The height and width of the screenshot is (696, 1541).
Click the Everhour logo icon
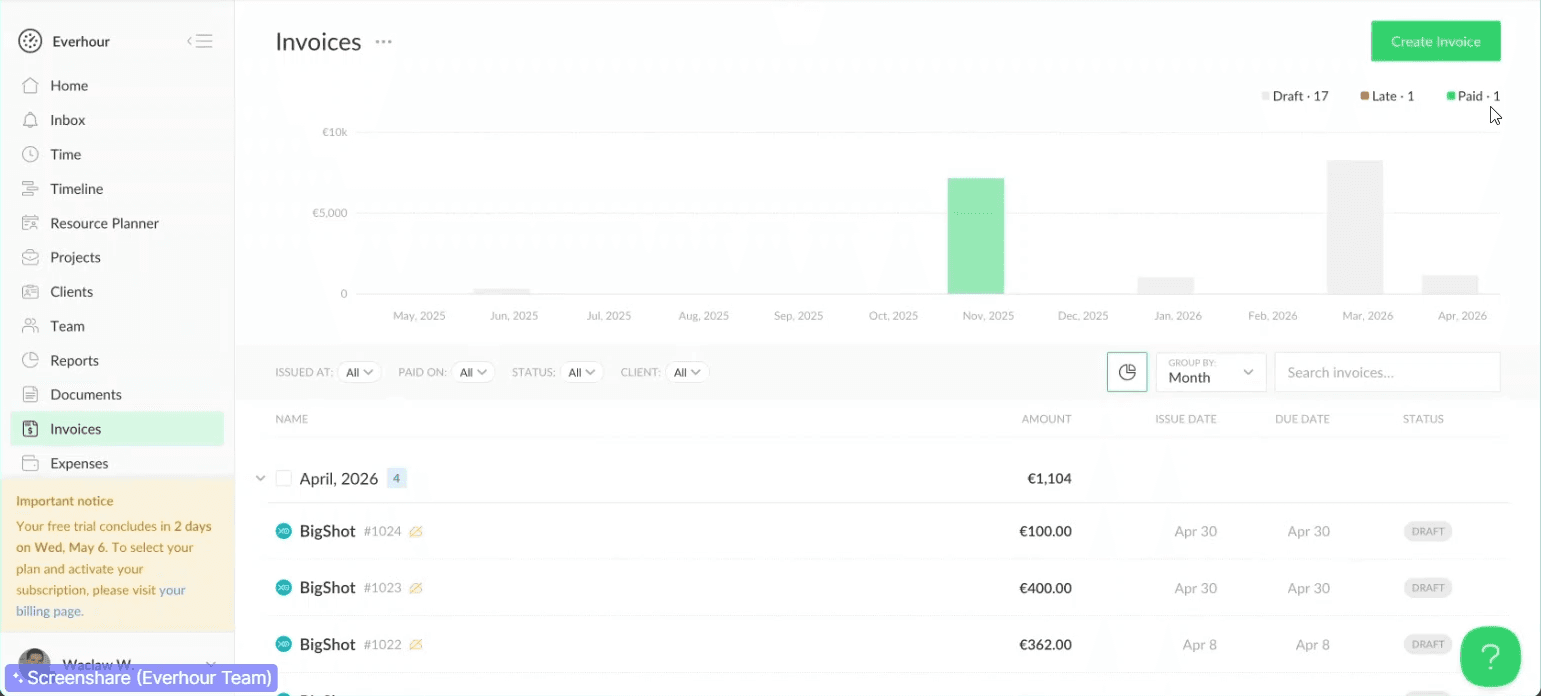click(30, 41)
